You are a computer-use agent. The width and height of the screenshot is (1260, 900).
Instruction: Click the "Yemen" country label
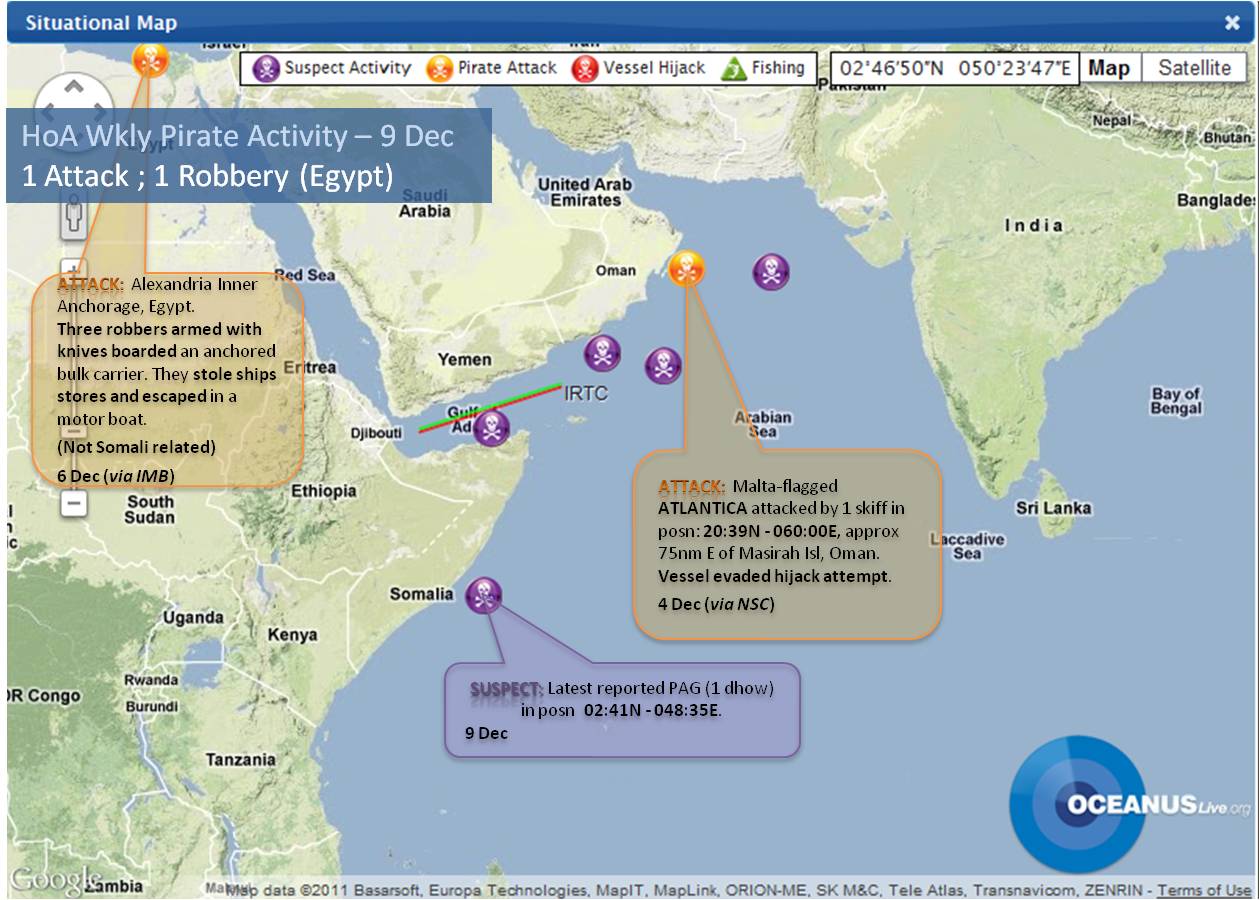click(464, 360)
